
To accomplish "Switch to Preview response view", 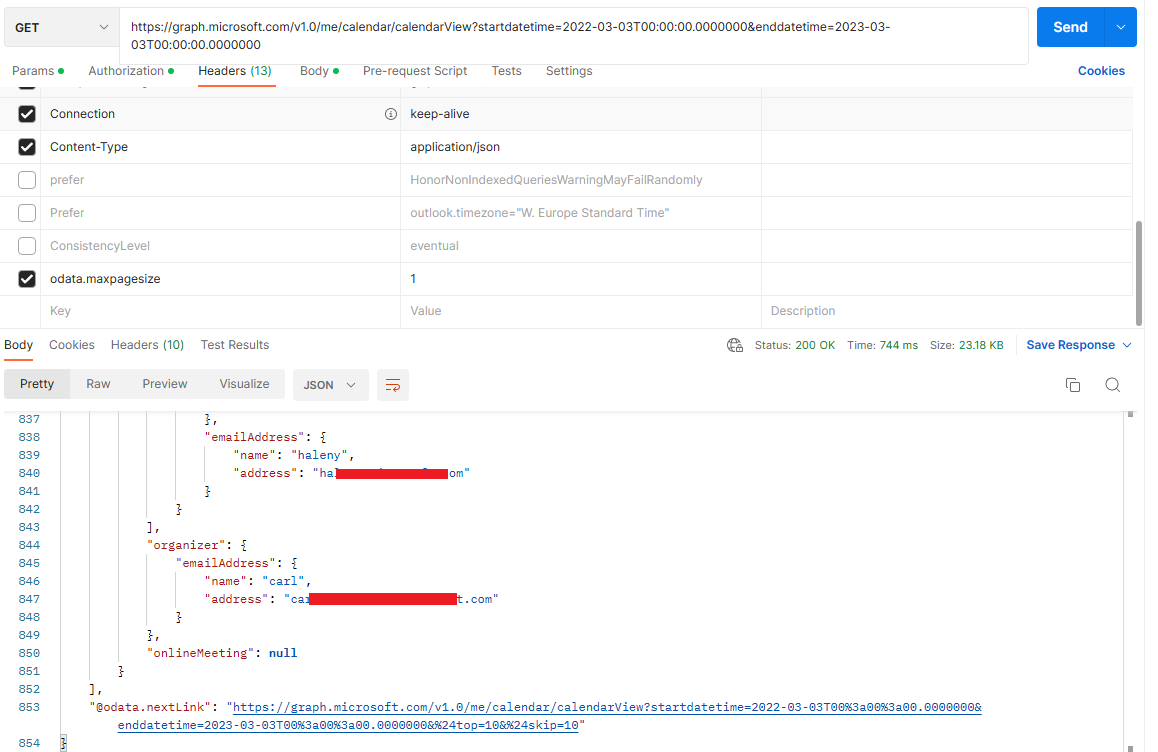I will pos(165,384).
